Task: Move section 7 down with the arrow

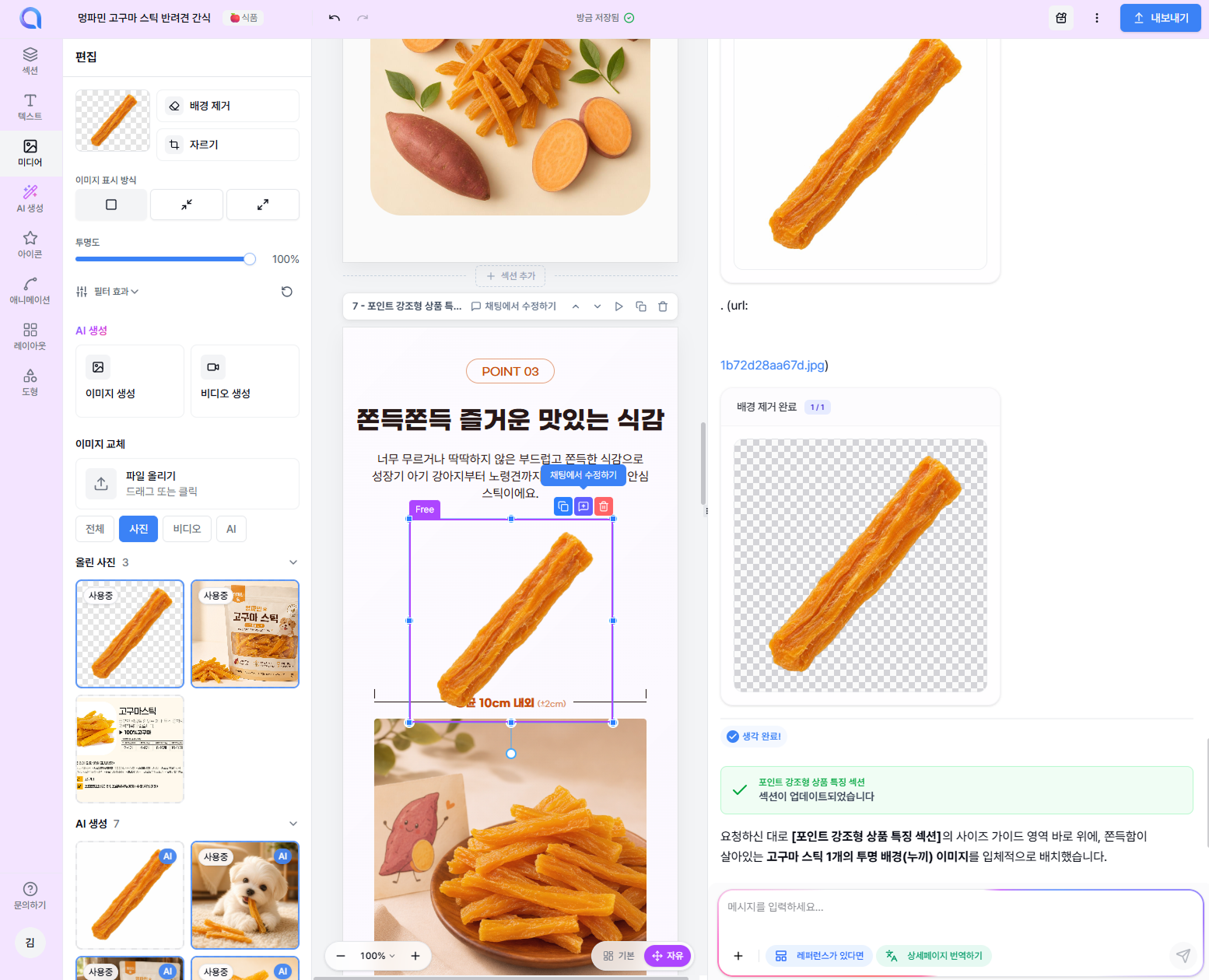Action: coord(597,306)
